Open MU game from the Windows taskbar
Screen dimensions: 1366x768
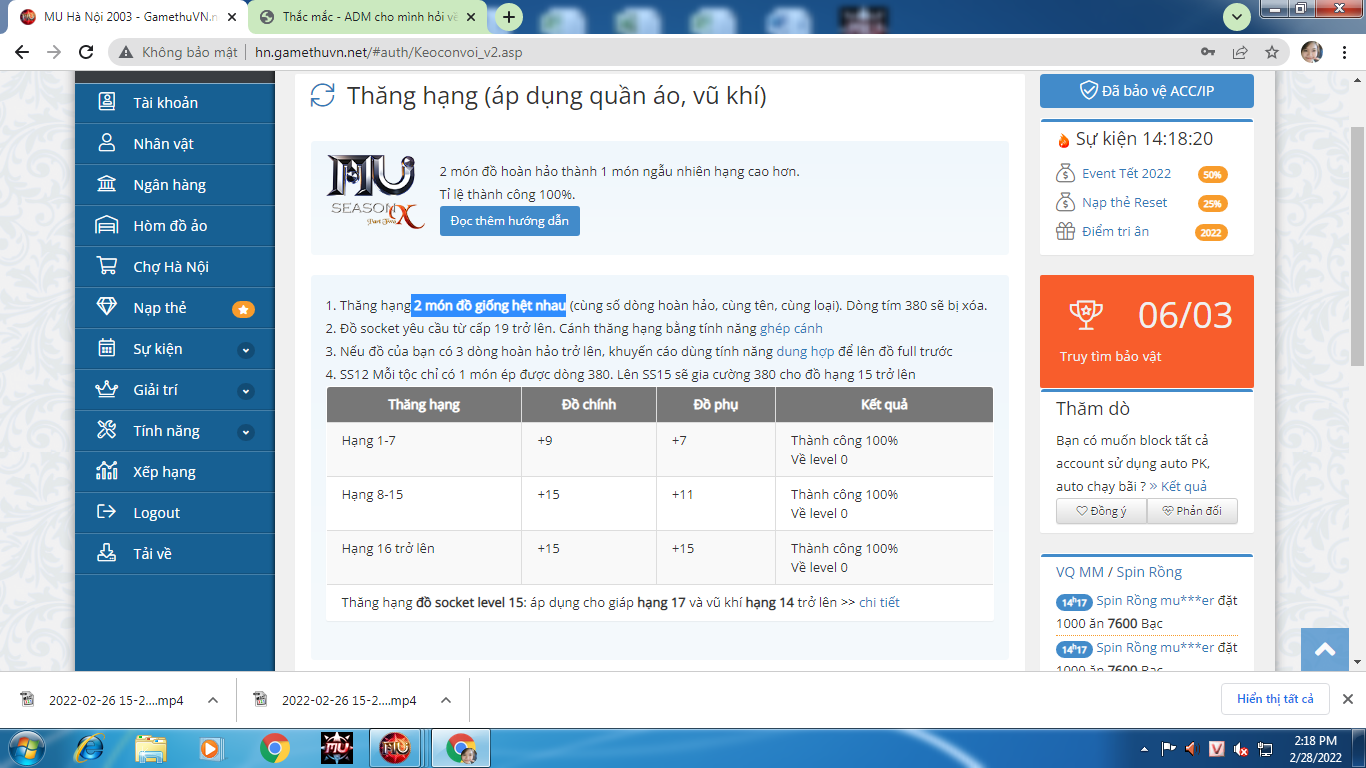click(x=336, y=747)
